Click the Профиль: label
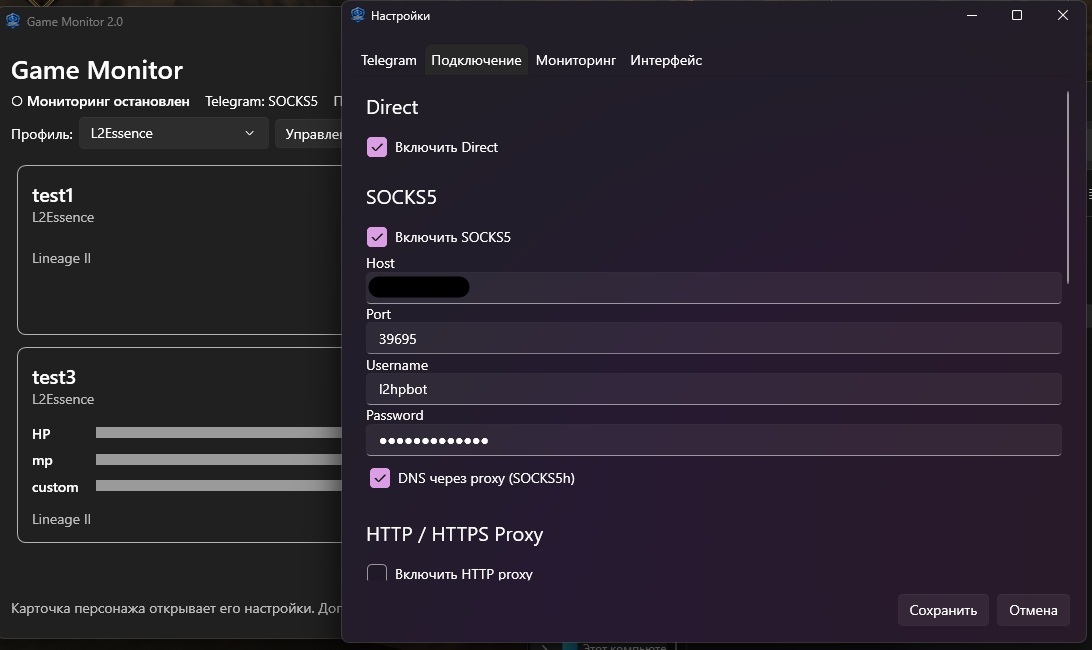This screenshot has width=1092, height=650. [x=42, y=134]
